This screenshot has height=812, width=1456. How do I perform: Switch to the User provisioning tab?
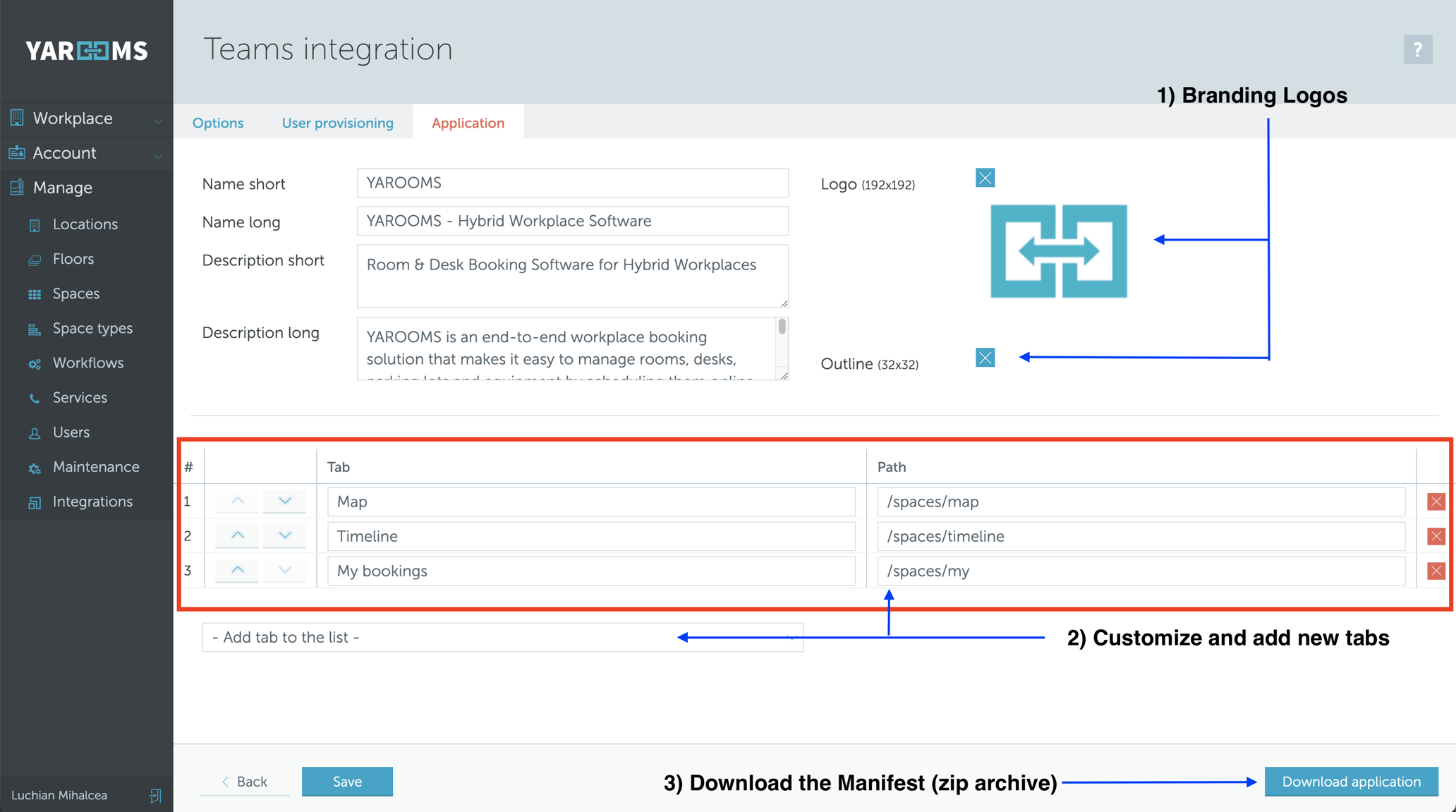point(337,123)
